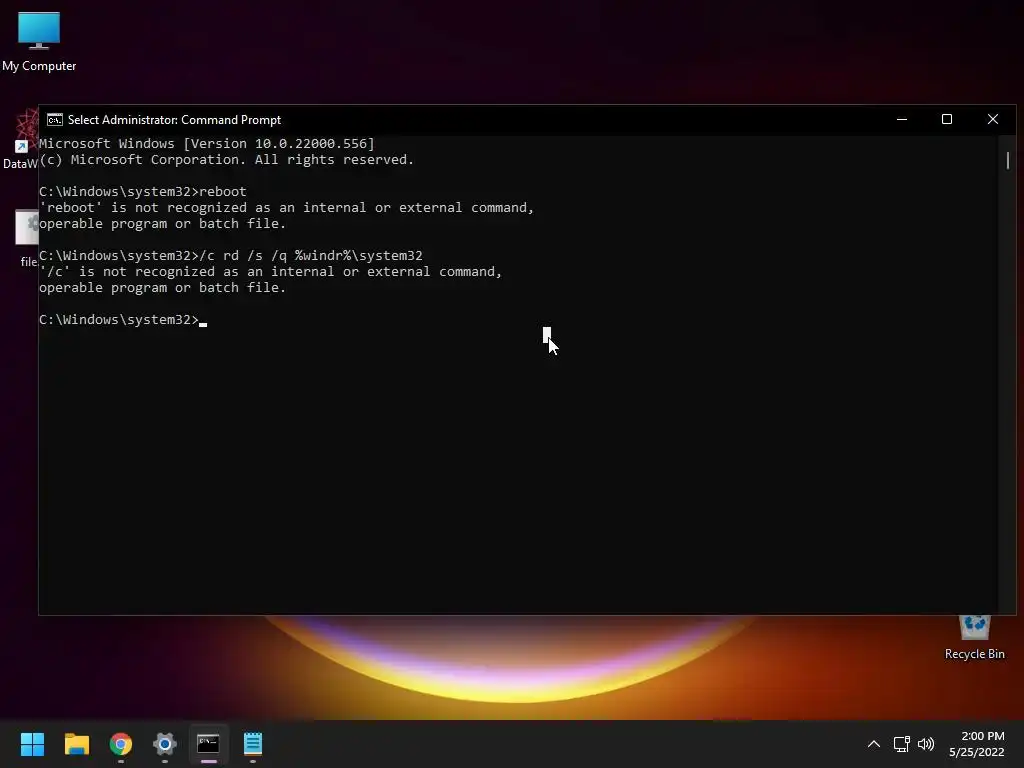
Task: Show hidden system tray icons
Action: point(874,744)
